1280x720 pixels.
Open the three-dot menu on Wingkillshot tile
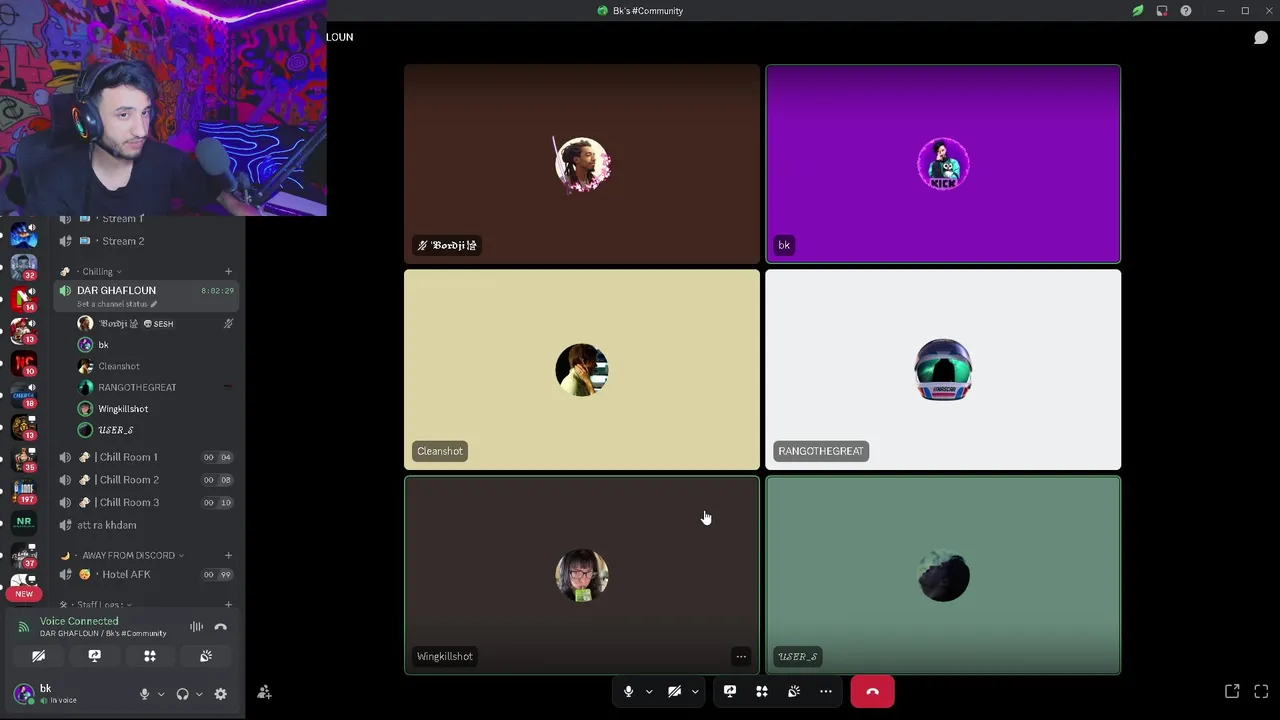tap(741, 657)
